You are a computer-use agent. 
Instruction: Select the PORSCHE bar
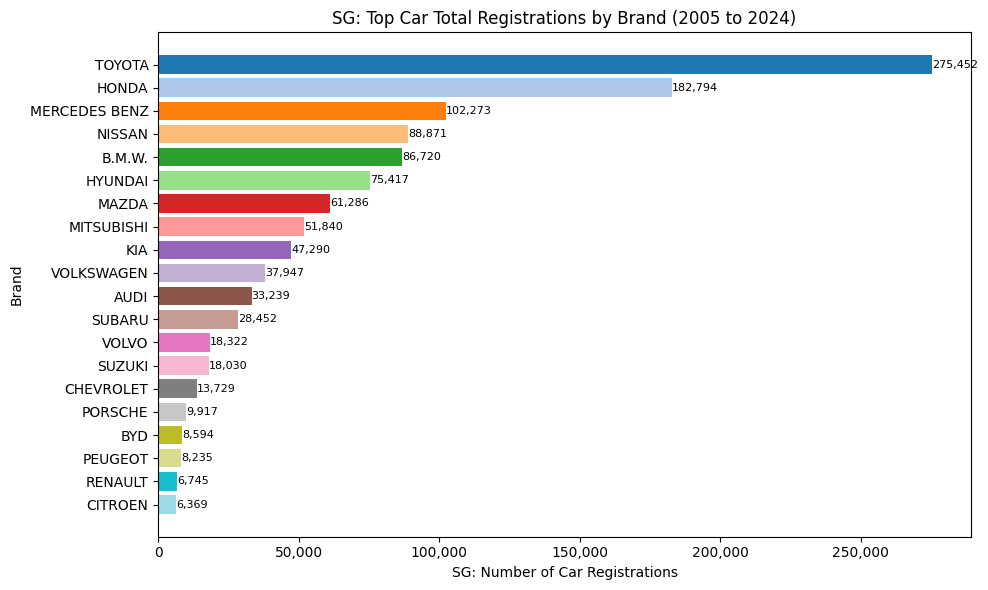(x=173, y=412)
